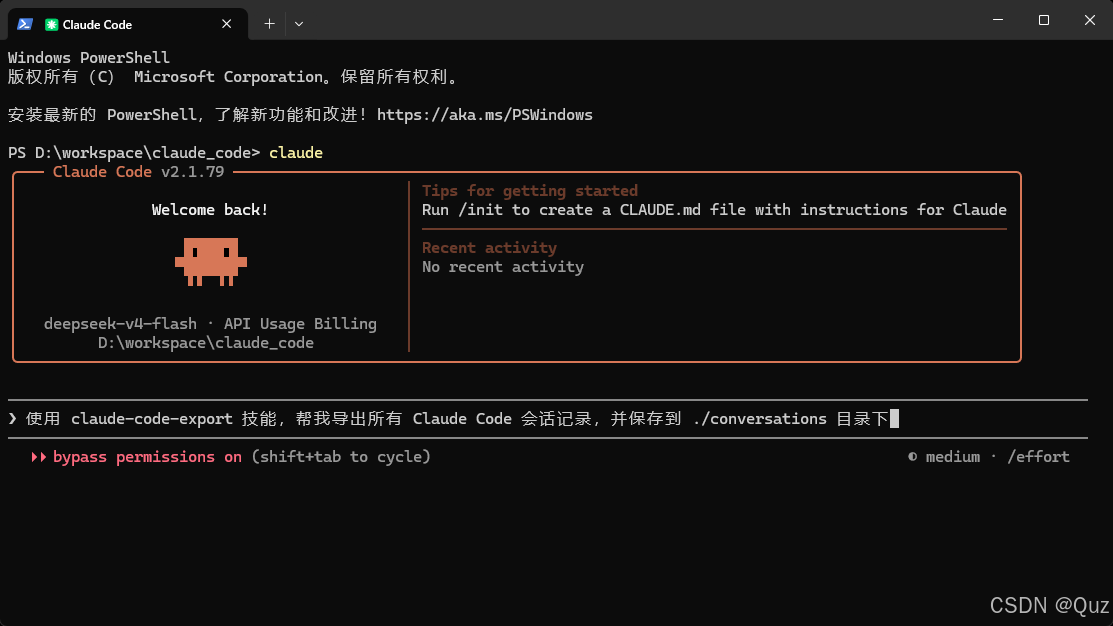
Task: Click the PowerShell icon in the tab
Action: 25,24
